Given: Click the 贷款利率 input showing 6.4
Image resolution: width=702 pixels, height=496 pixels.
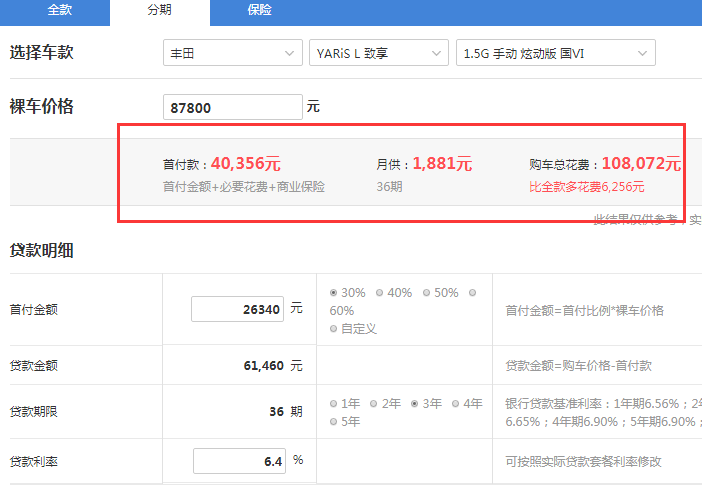Looking at the screenshot, I should (240, 461).
